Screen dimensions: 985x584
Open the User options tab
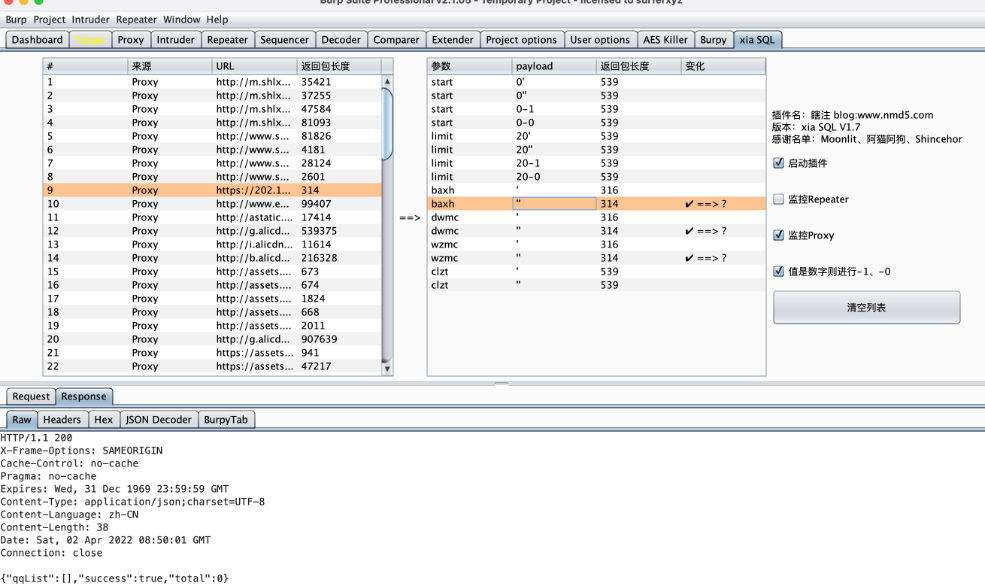600,40
